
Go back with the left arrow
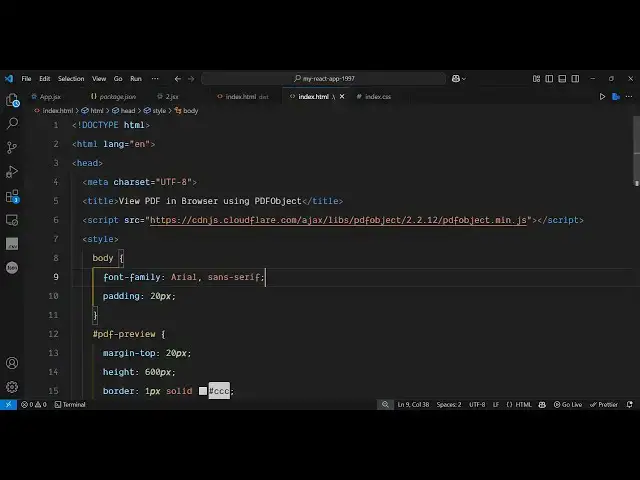(x=178, y=79)
